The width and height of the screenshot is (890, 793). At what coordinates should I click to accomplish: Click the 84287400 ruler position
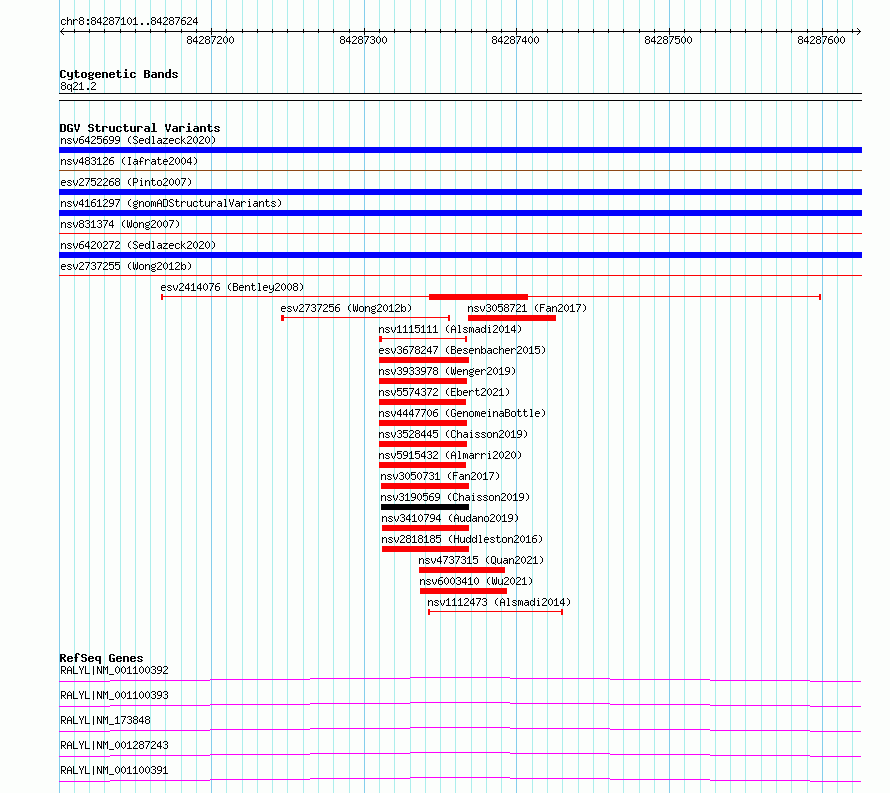click(515, 40)
